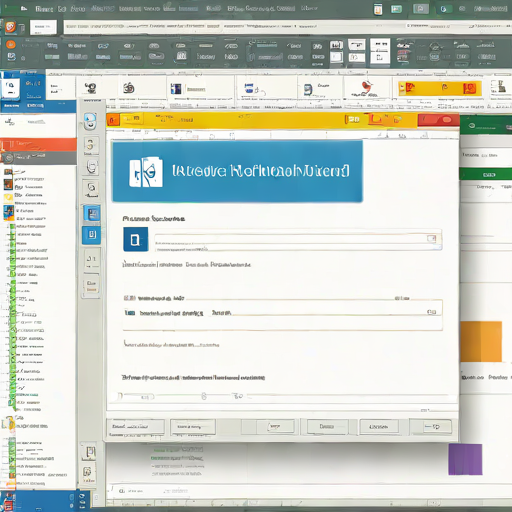
Task: Click the fourth button in the dialog's bottom row
Action: tap(327, 426)
